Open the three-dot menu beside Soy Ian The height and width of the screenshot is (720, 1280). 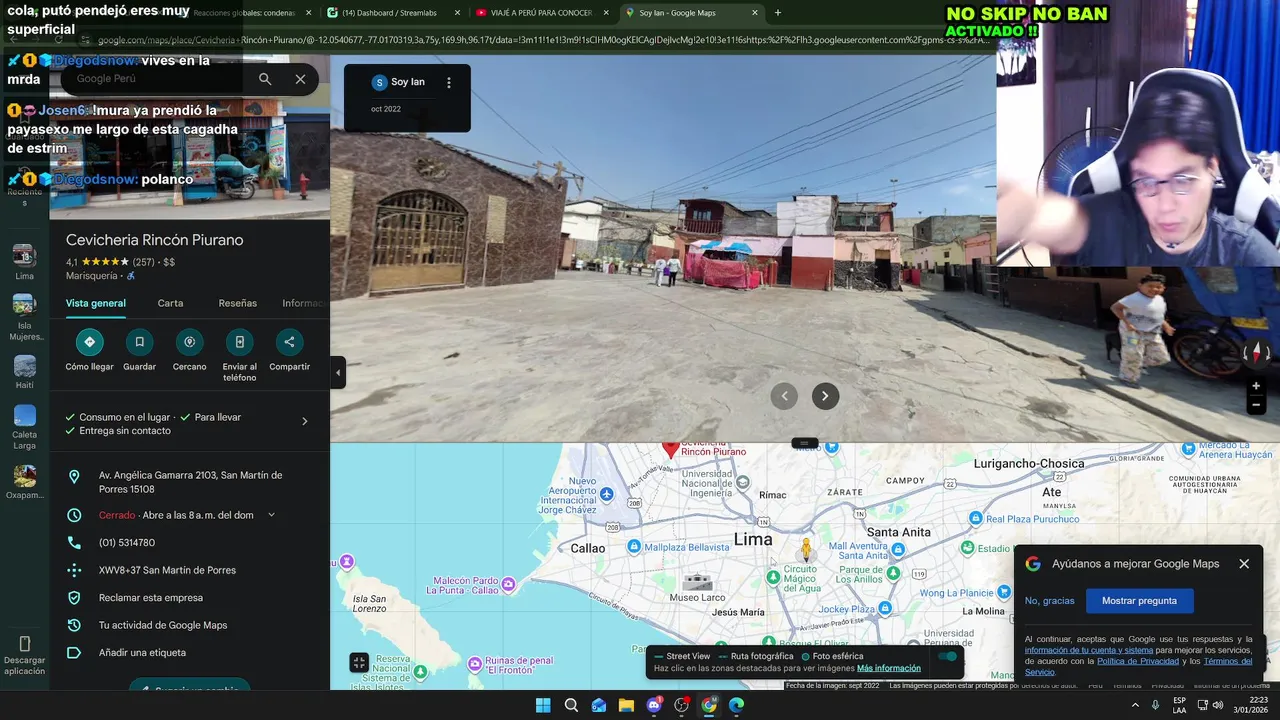click(449, 83)
